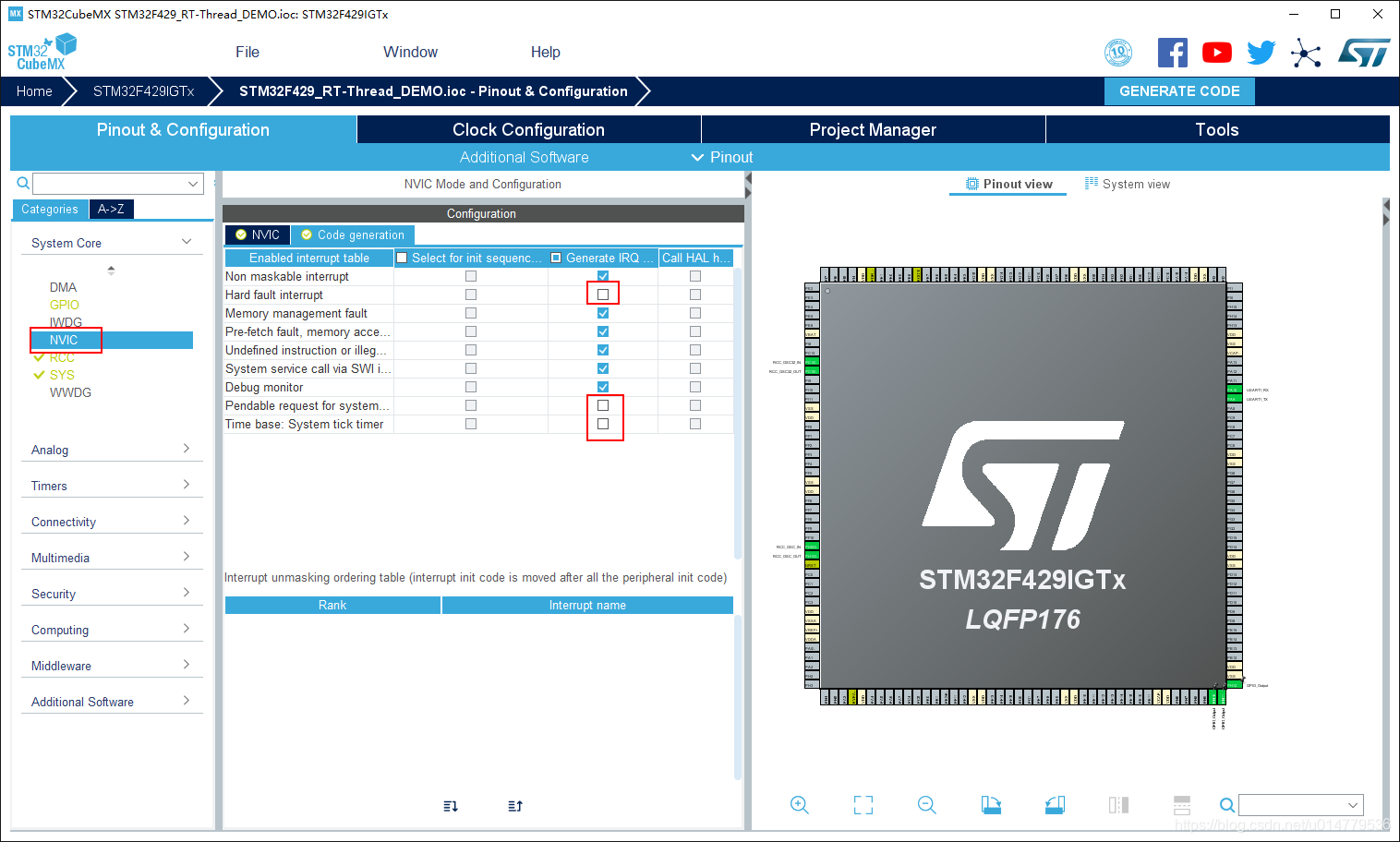This screenshot has width=1400, height=842.
Task: Click the pin search magnifier icon
Action: (1226, 805)
